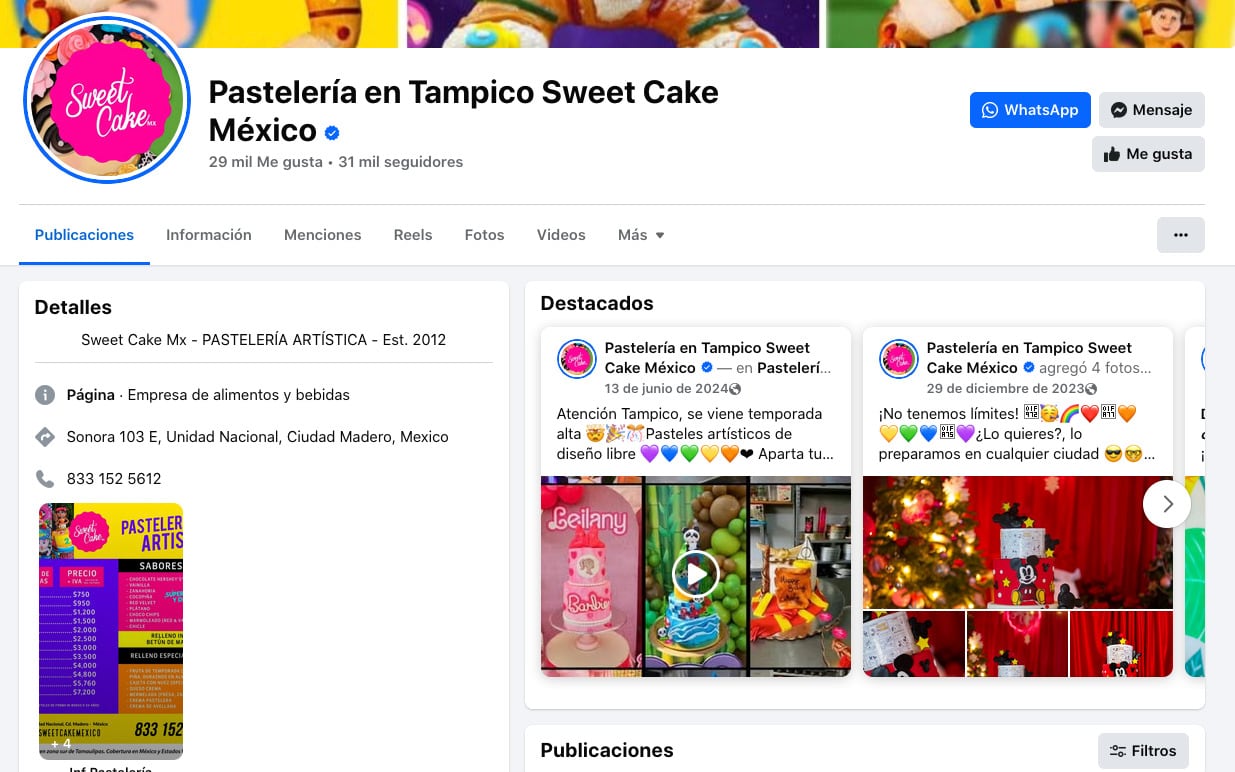Click the location pin icon next to Sonora address

click(x=45, y=437)
